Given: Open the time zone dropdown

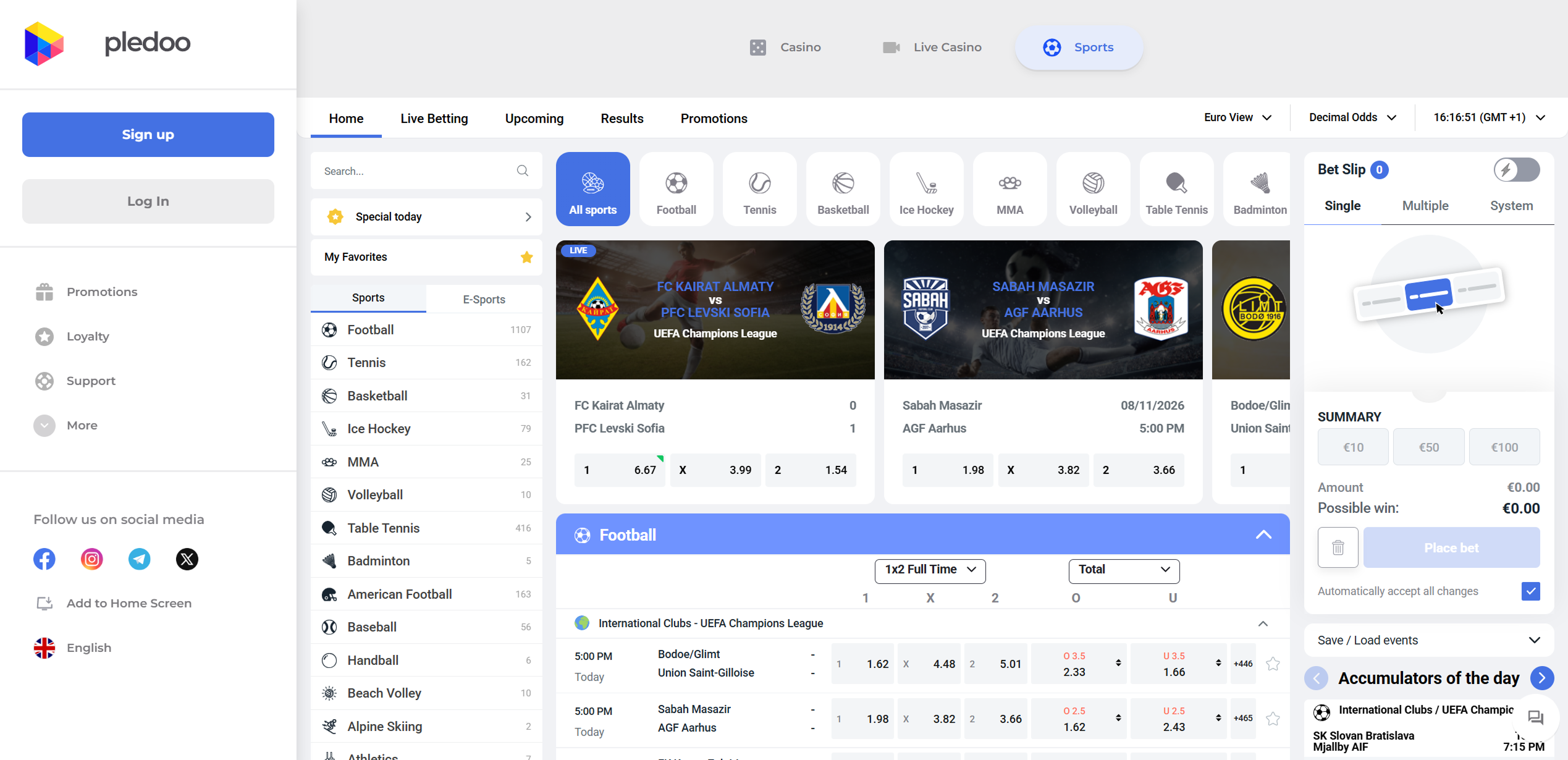Looking at the screenshot, I should [1490, 117].
